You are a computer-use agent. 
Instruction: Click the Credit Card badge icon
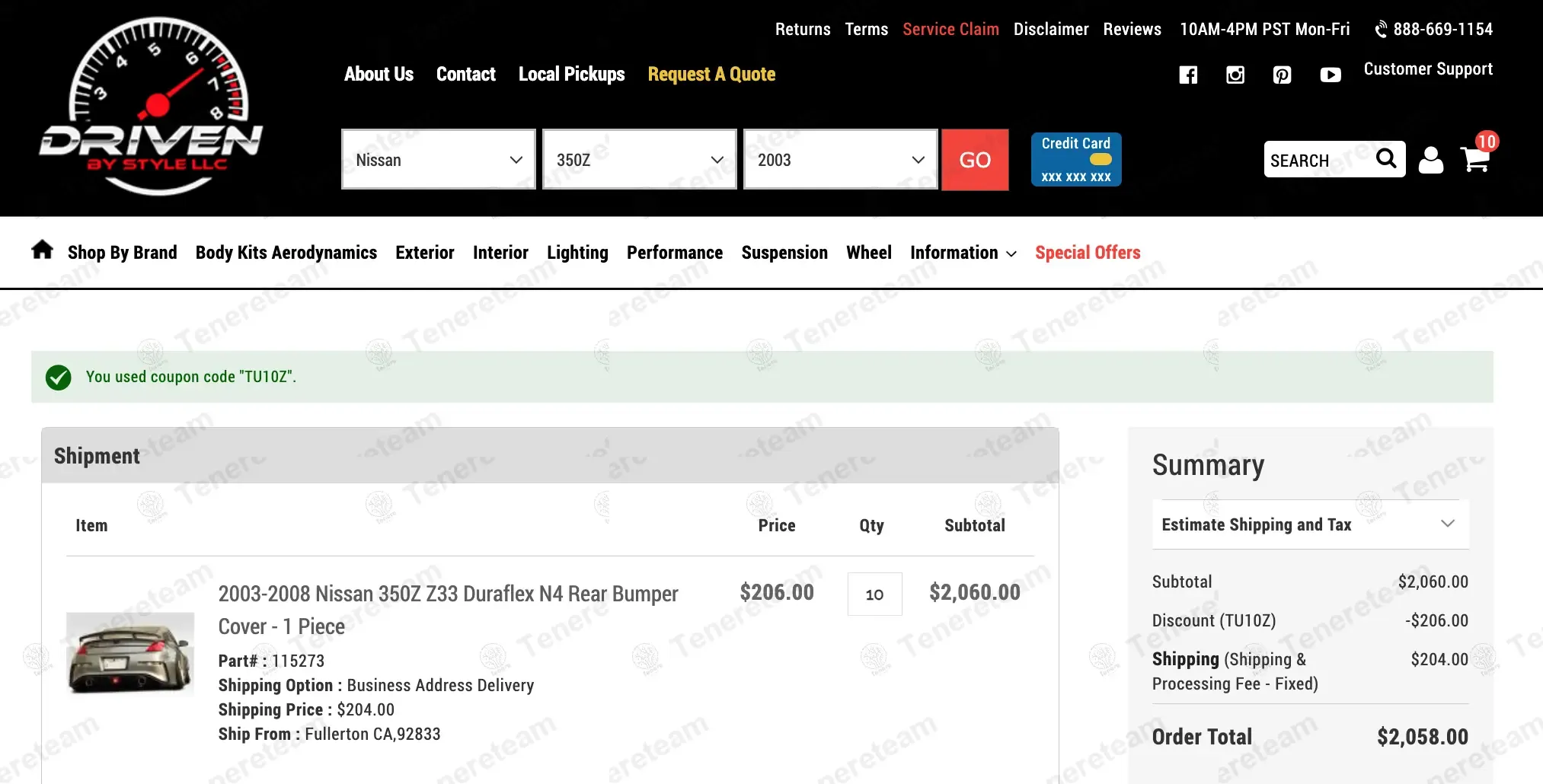click(1076, 160)
